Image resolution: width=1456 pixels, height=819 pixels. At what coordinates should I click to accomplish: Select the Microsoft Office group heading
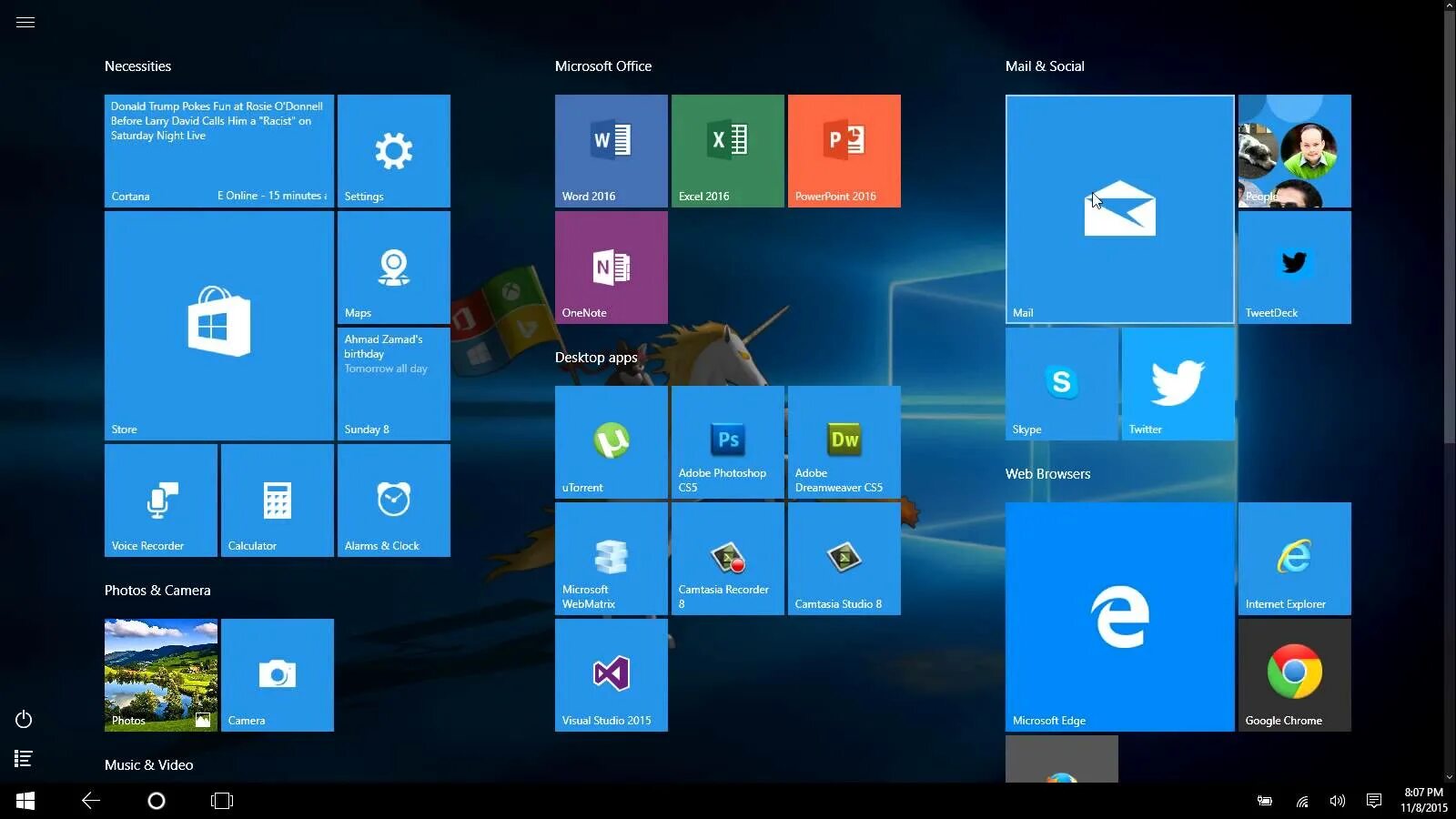coord(603,66)
